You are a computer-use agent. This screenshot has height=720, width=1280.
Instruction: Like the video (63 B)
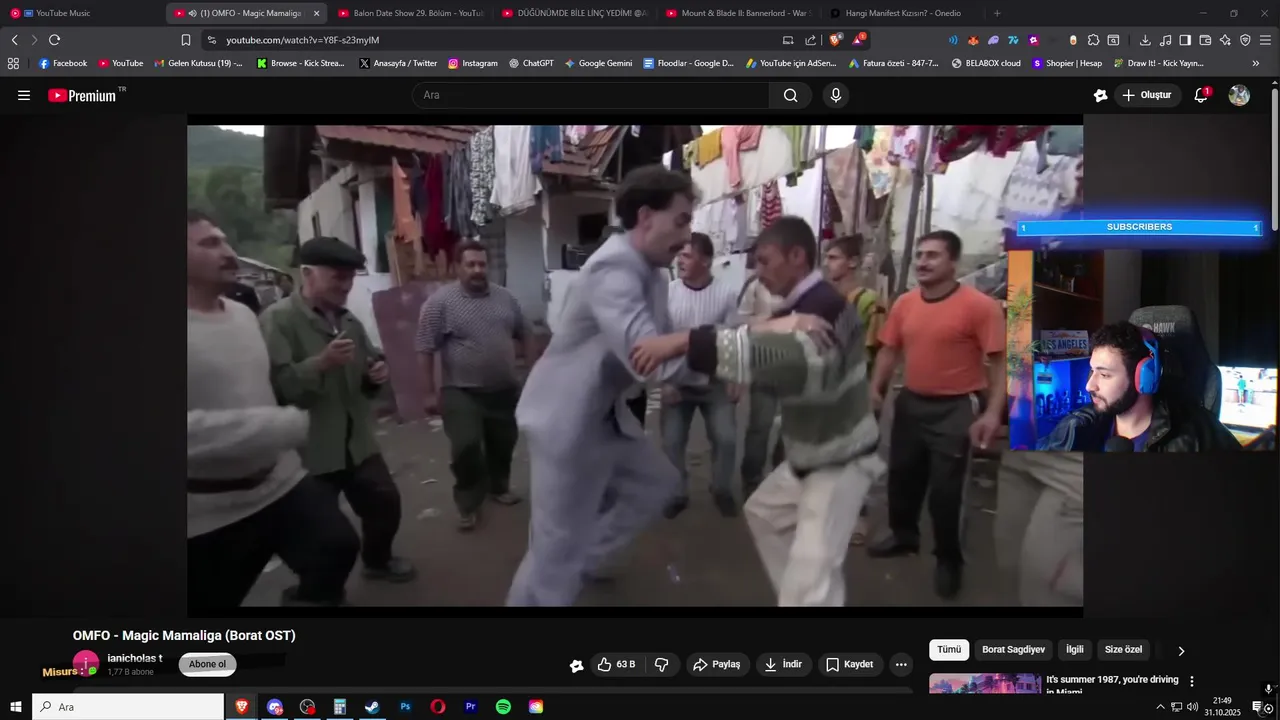tap(617, 664)
